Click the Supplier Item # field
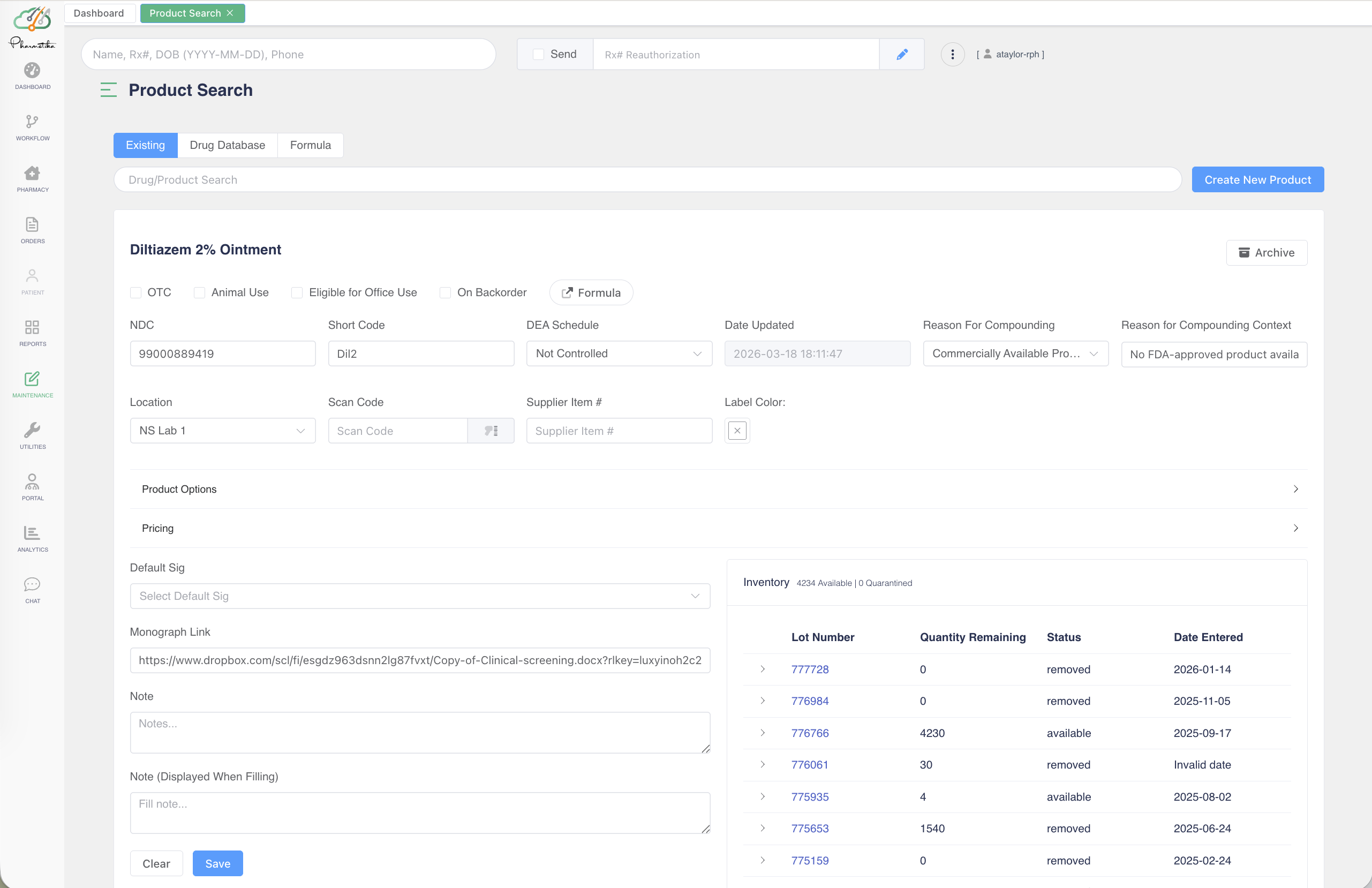This screenshot has width=1372, height=888. point(619,431)
